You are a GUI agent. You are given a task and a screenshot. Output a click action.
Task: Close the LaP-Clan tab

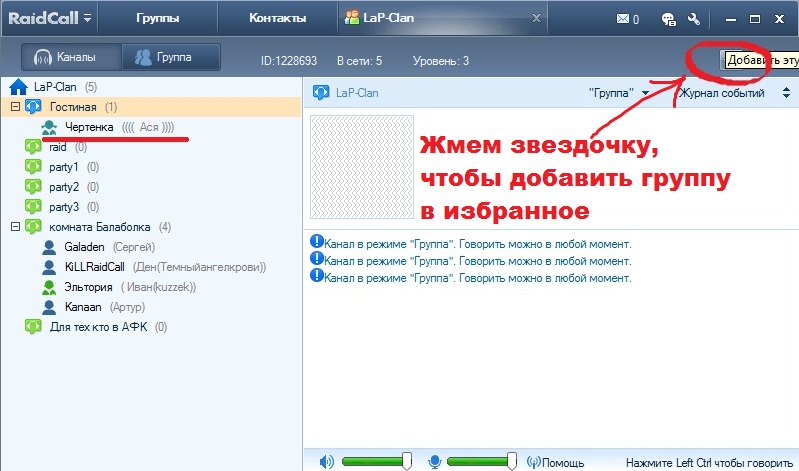pos(538,18)
